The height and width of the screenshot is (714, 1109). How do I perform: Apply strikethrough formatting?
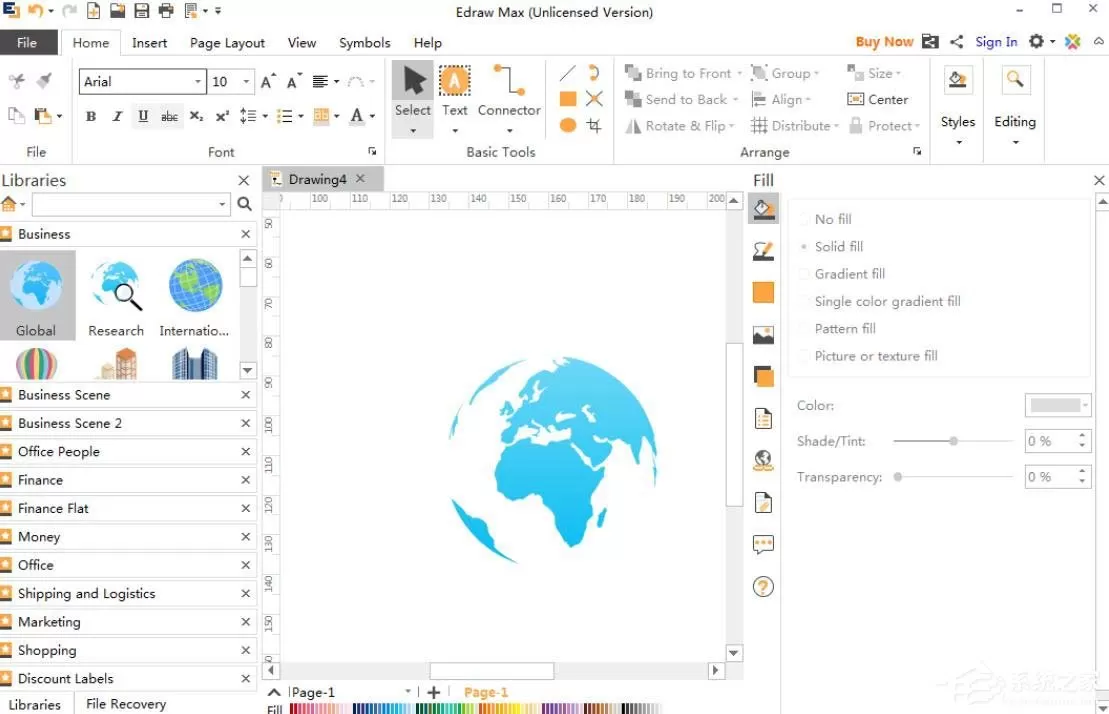coord(169,116)
